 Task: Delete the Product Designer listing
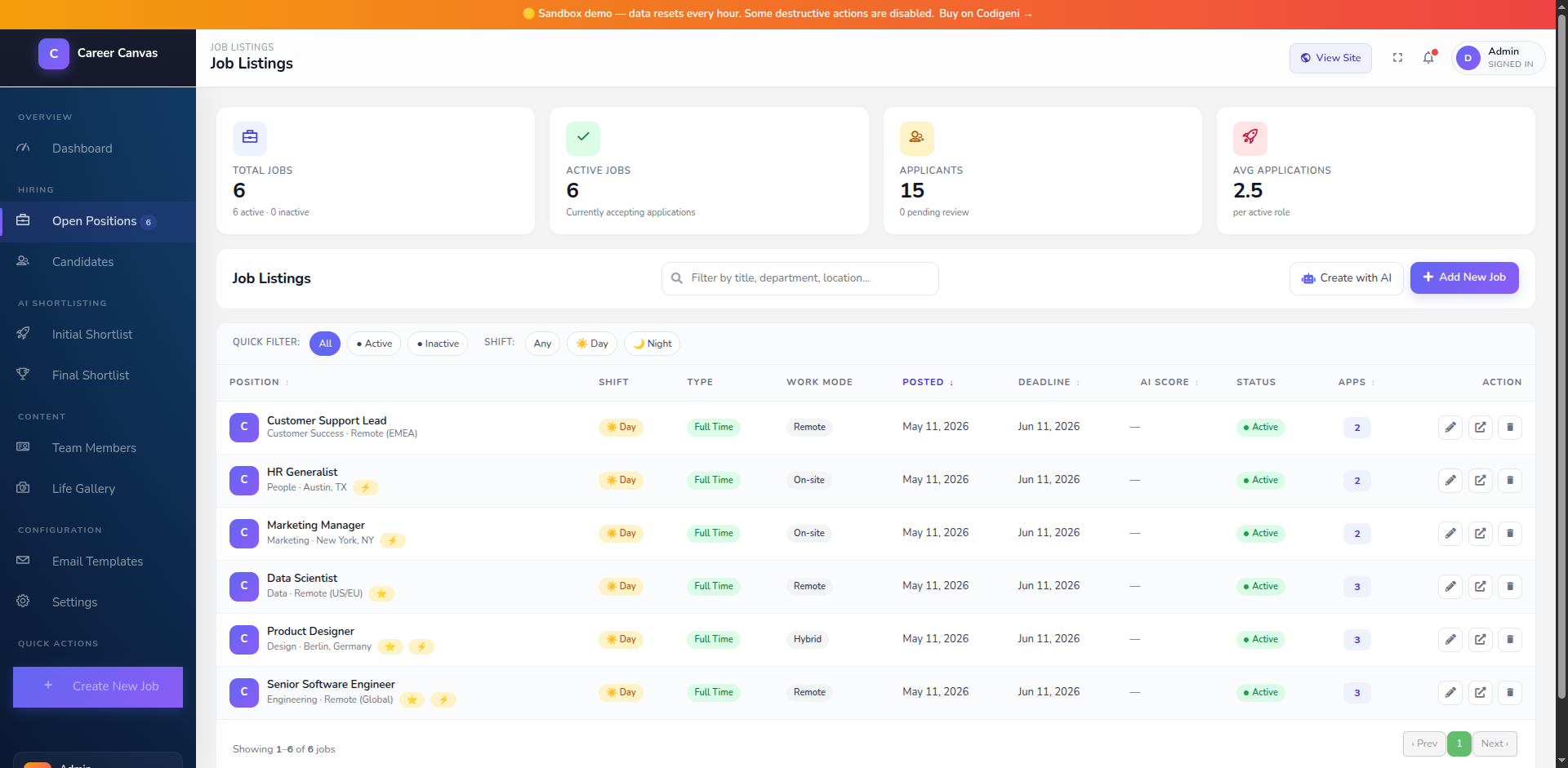click(1510, 639)
